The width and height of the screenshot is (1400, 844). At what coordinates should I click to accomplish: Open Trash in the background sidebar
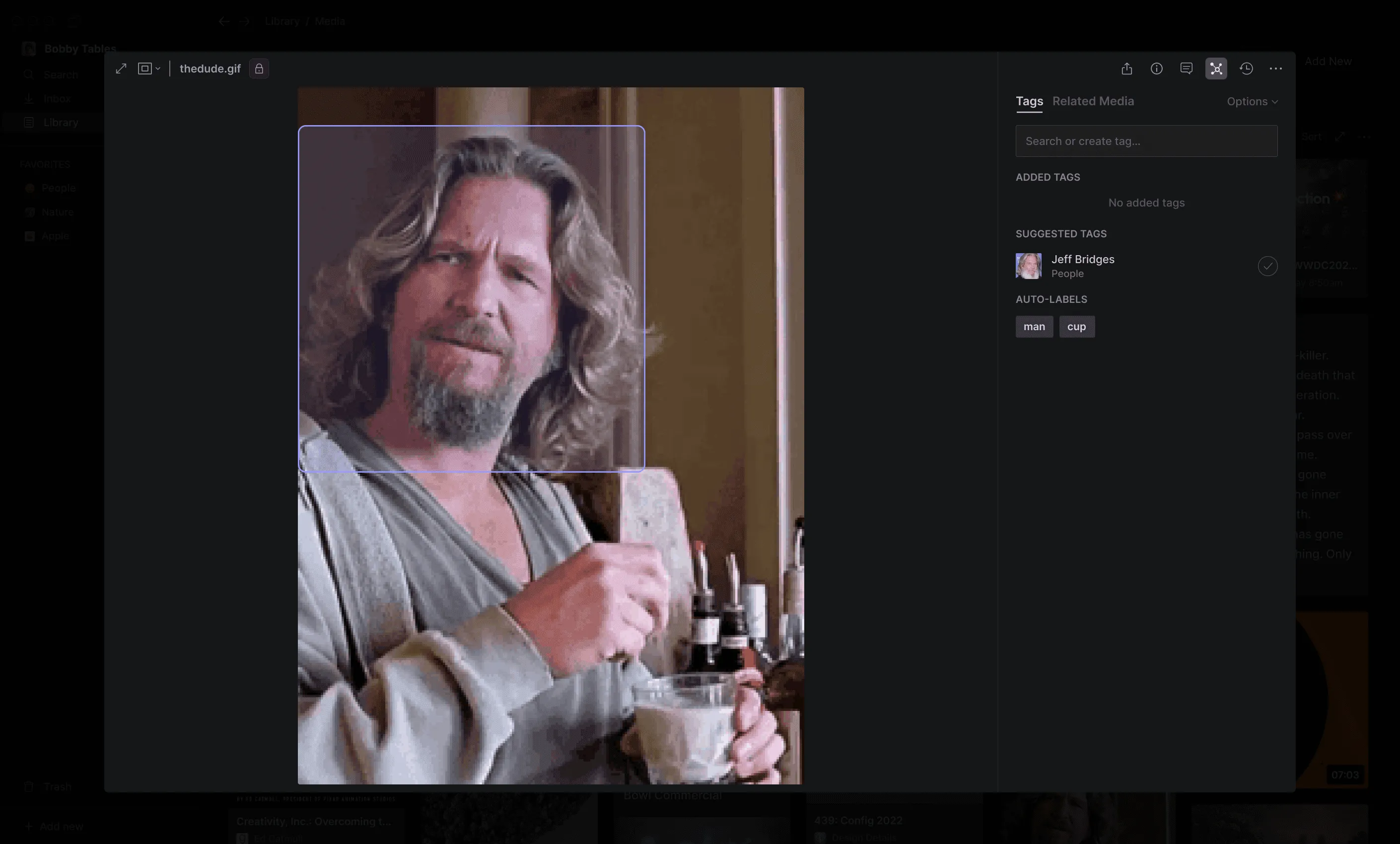[57, 786]
